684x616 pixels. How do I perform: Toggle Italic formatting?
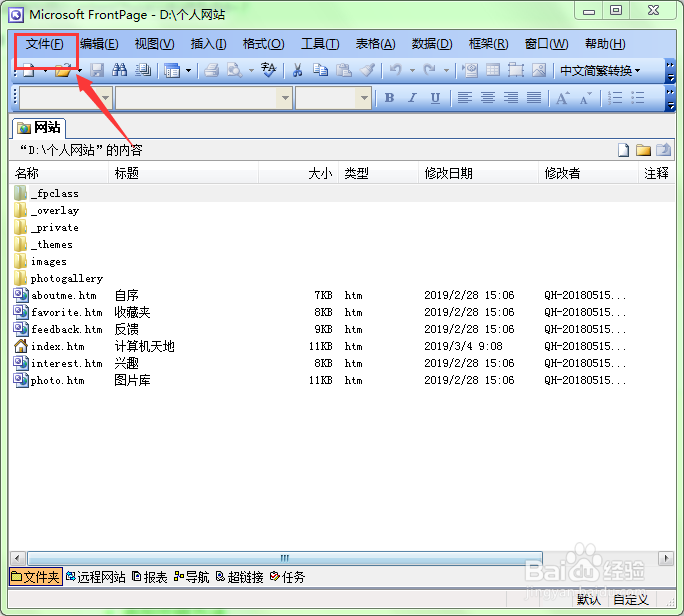412,98
